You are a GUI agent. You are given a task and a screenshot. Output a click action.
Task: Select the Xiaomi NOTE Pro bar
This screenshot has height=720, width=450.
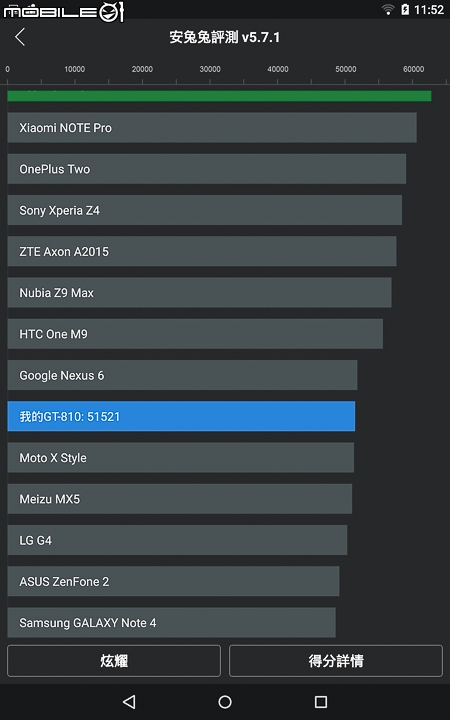pos(212,128)
